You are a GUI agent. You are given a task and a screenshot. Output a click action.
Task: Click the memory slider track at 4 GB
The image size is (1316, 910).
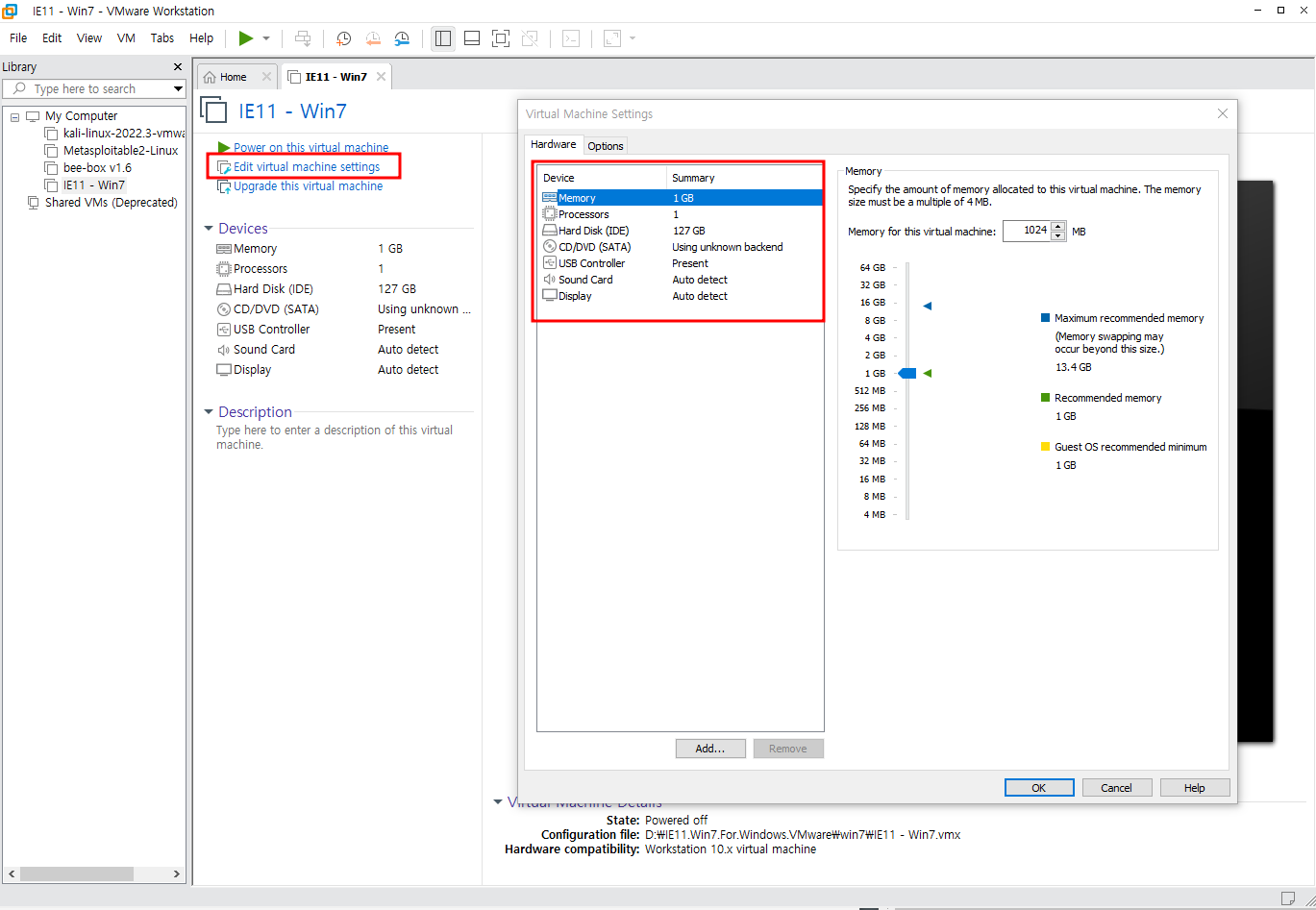pyautogui.click(x=906, y=338)
